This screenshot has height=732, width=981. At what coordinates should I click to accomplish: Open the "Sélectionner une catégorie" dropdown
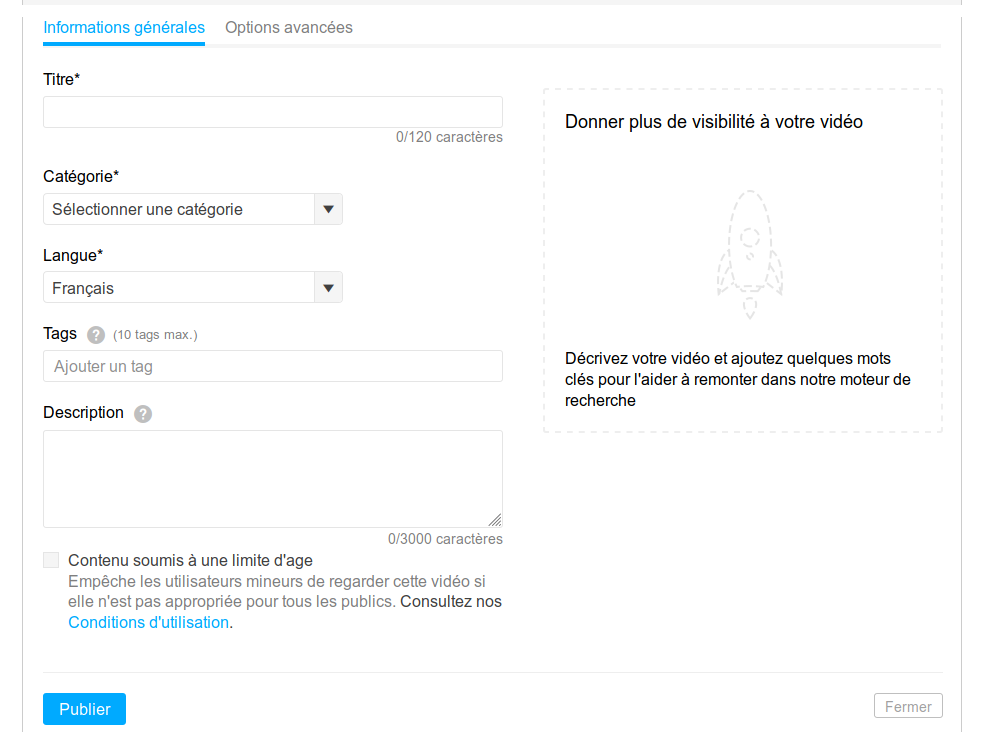click(x=180, y=209)
